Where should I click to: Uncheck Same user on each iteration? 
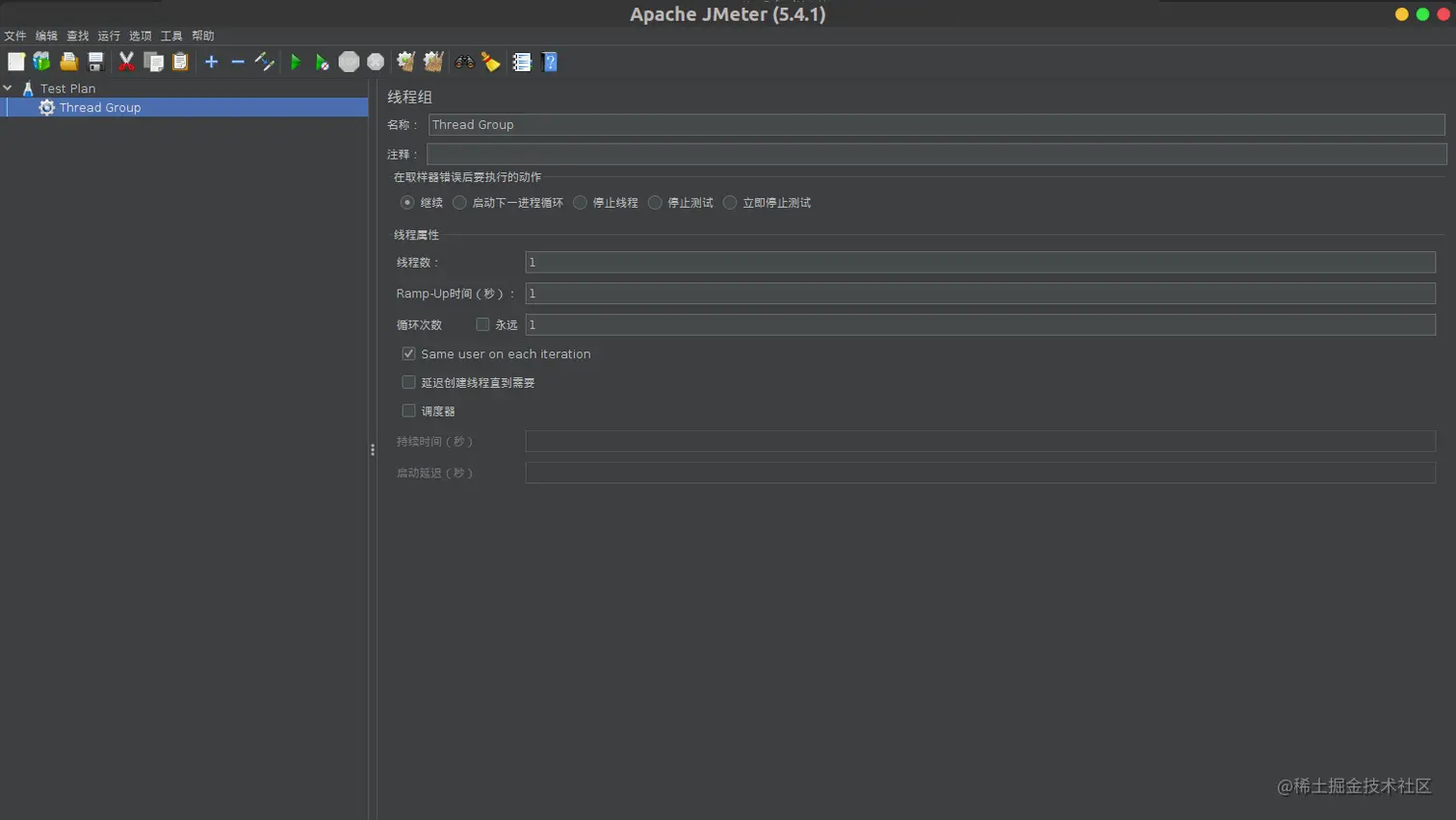408,353
